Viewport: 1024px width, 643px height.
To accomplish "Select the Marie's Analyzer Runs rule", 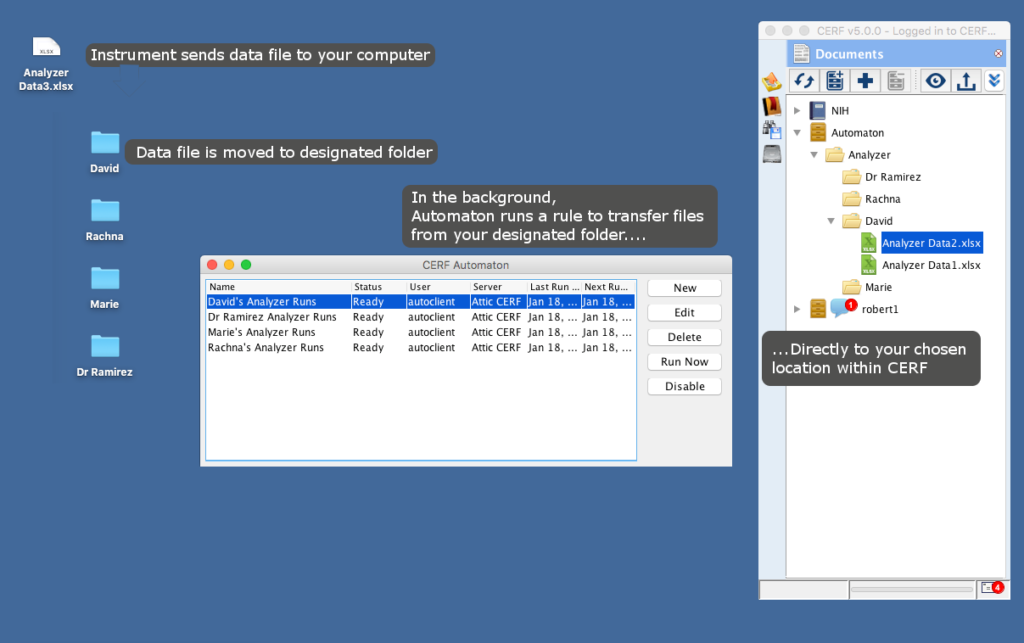I will 421,332.
